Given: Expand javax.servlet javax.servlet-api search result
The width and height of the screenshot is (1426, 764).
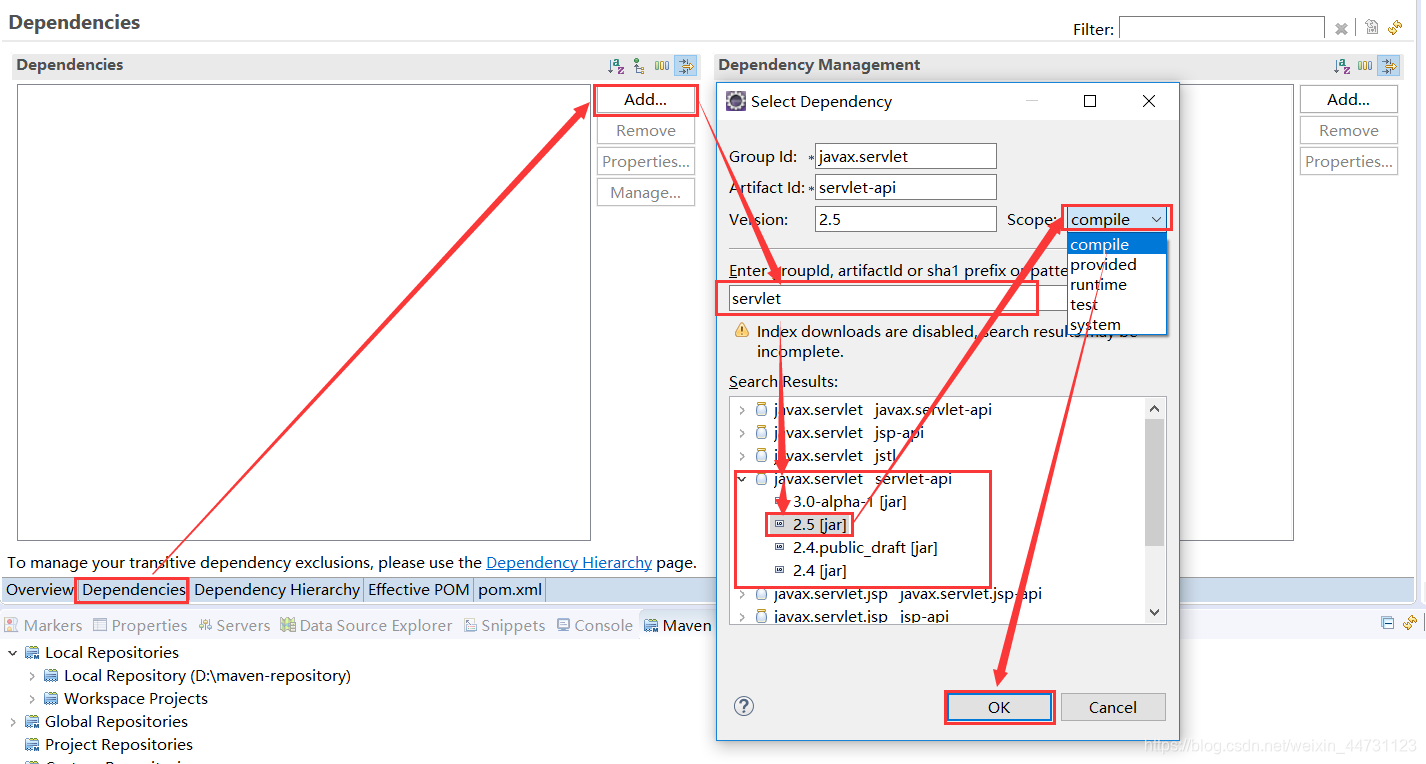Looking at the screenshot, I should [741, 409].
